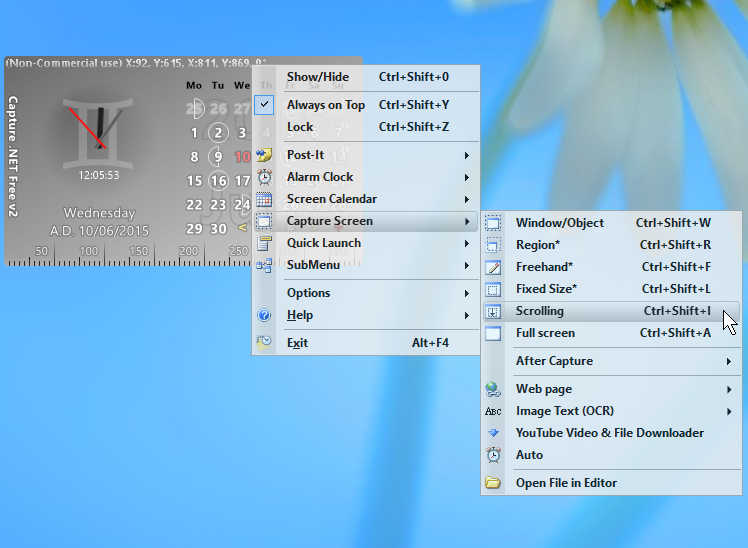This screenshot has width=748, height=548.
Task: Click the 12:05:53 digital time readout
Action: tap(99, 175)
